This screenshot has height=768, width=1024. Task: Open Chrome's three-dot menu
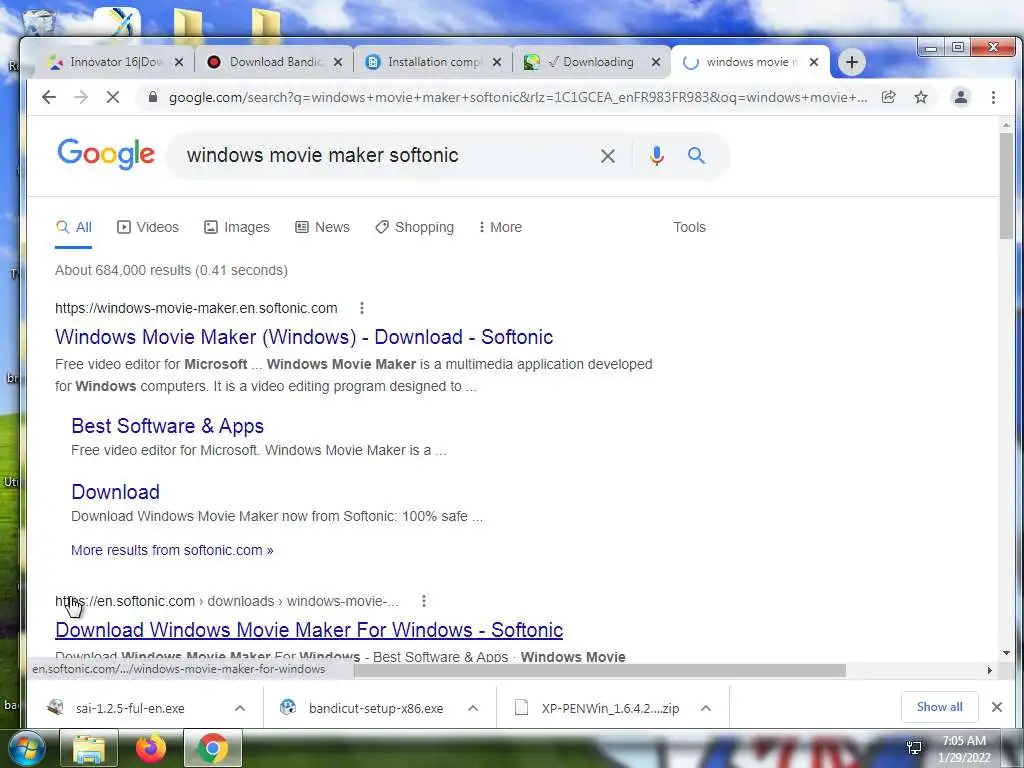[993, 97]
